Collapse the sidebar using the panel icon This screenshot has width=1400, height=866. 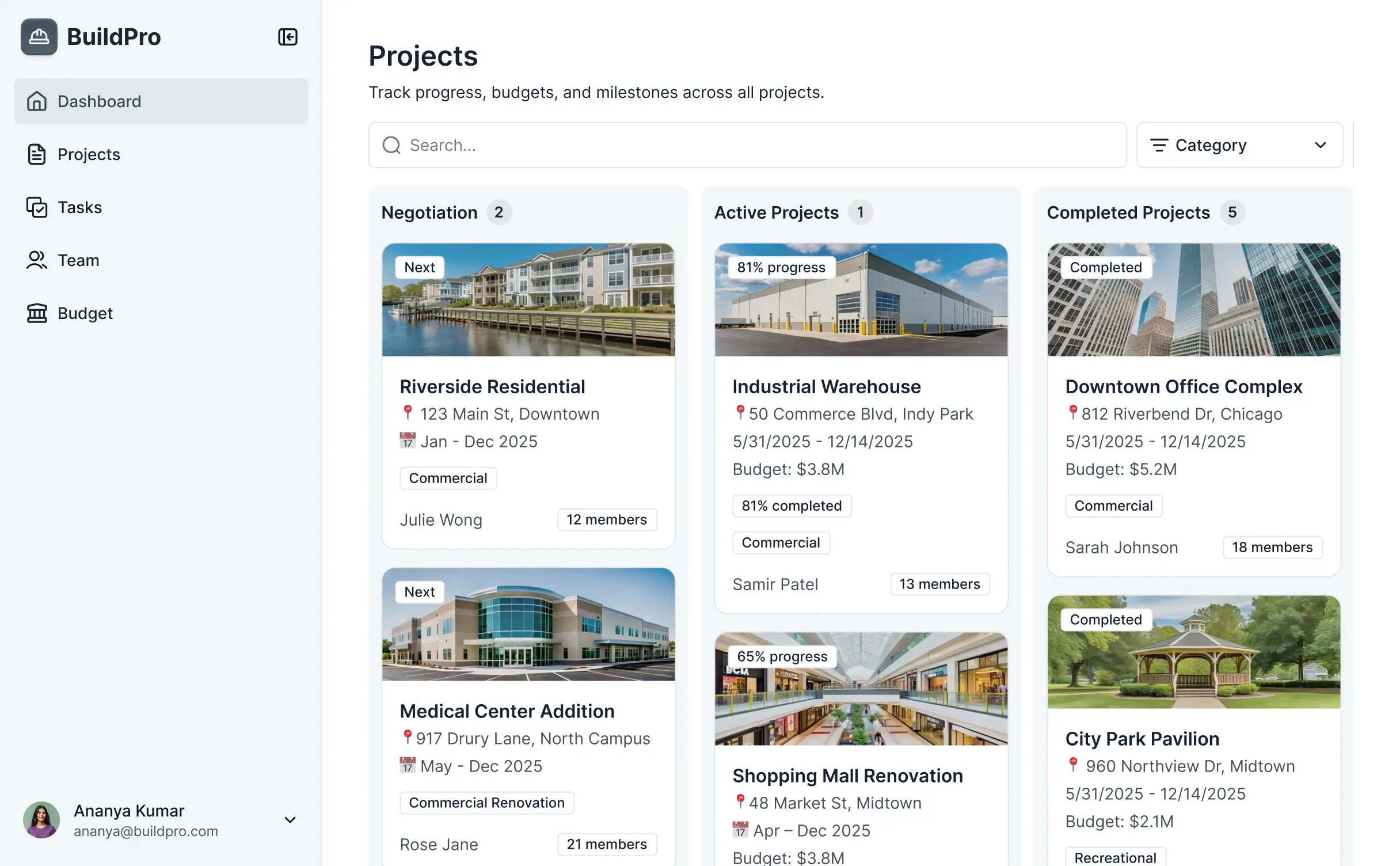click(288, 36)
